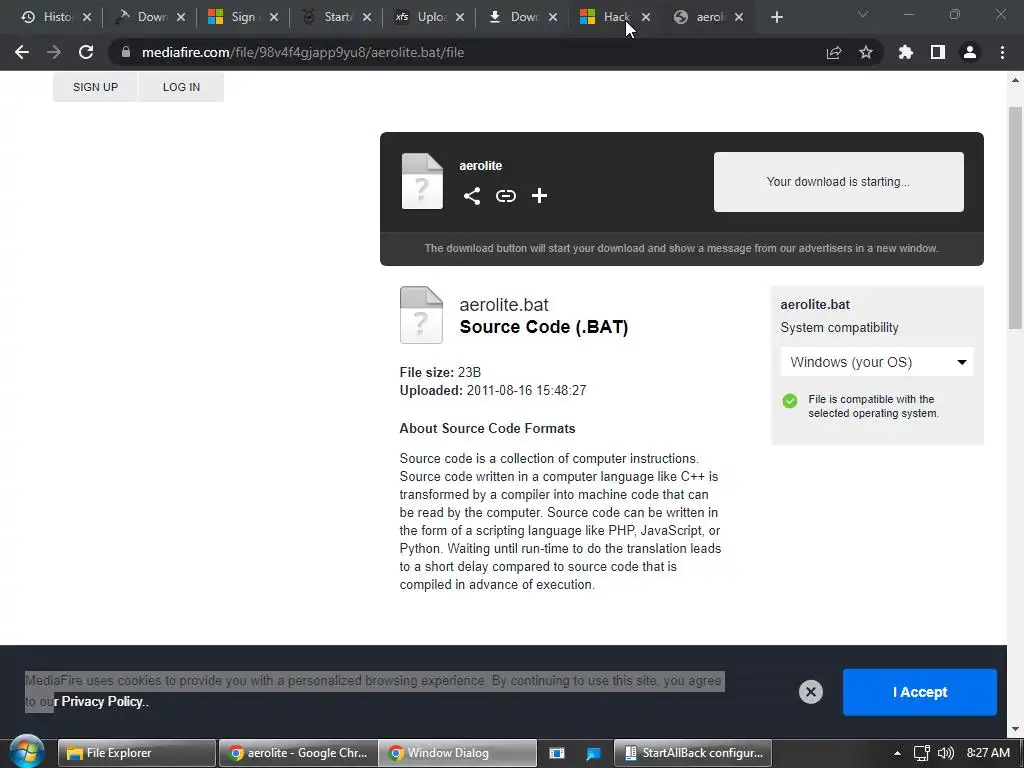Viewport: 1024px width, 768px height.
Task: Click the volume speaker tray icon
Action: tap(945, 753)
